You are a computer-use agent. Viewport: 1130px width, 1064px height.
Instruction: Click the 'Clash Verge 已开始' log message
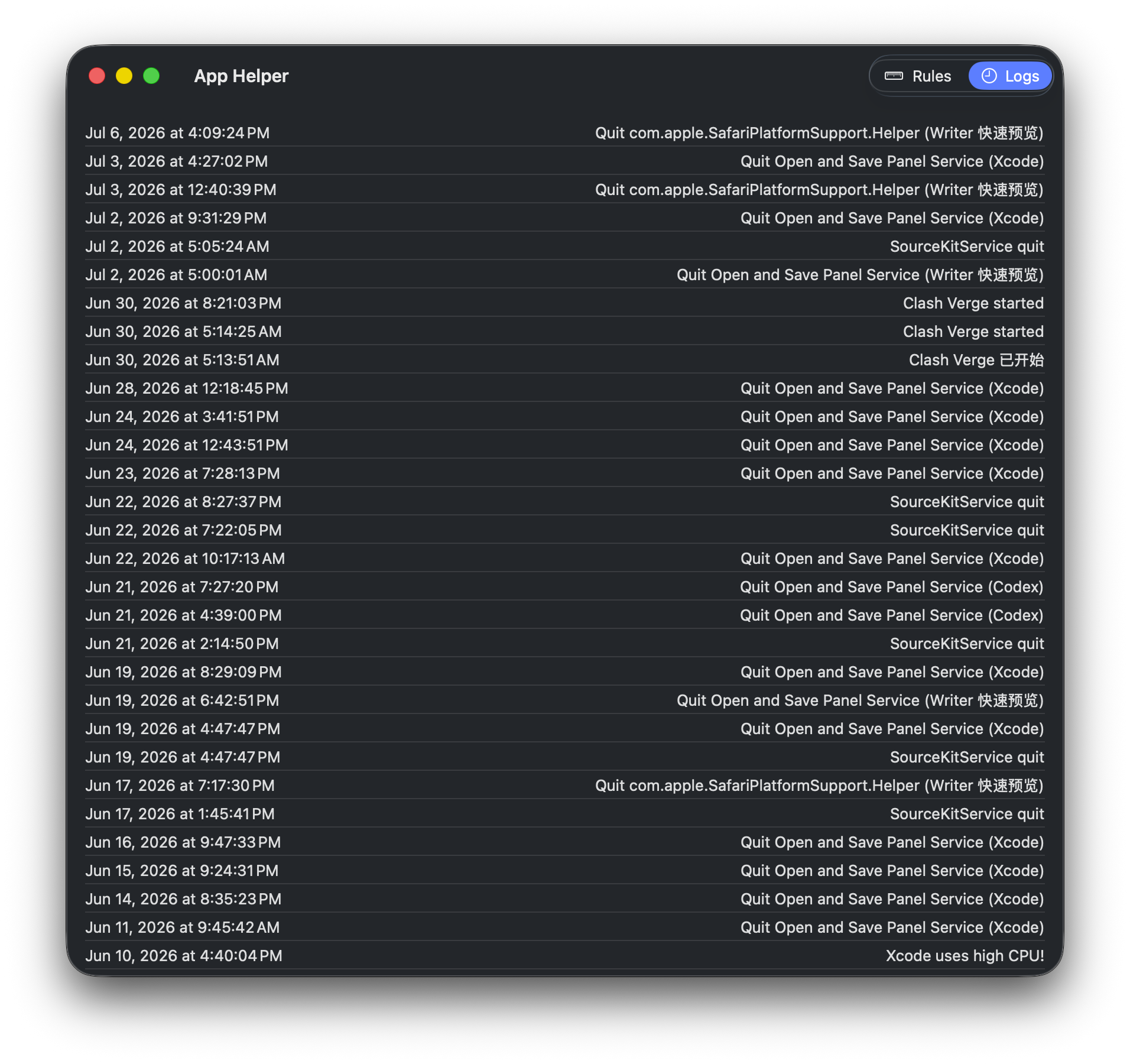tap(976, 360)
